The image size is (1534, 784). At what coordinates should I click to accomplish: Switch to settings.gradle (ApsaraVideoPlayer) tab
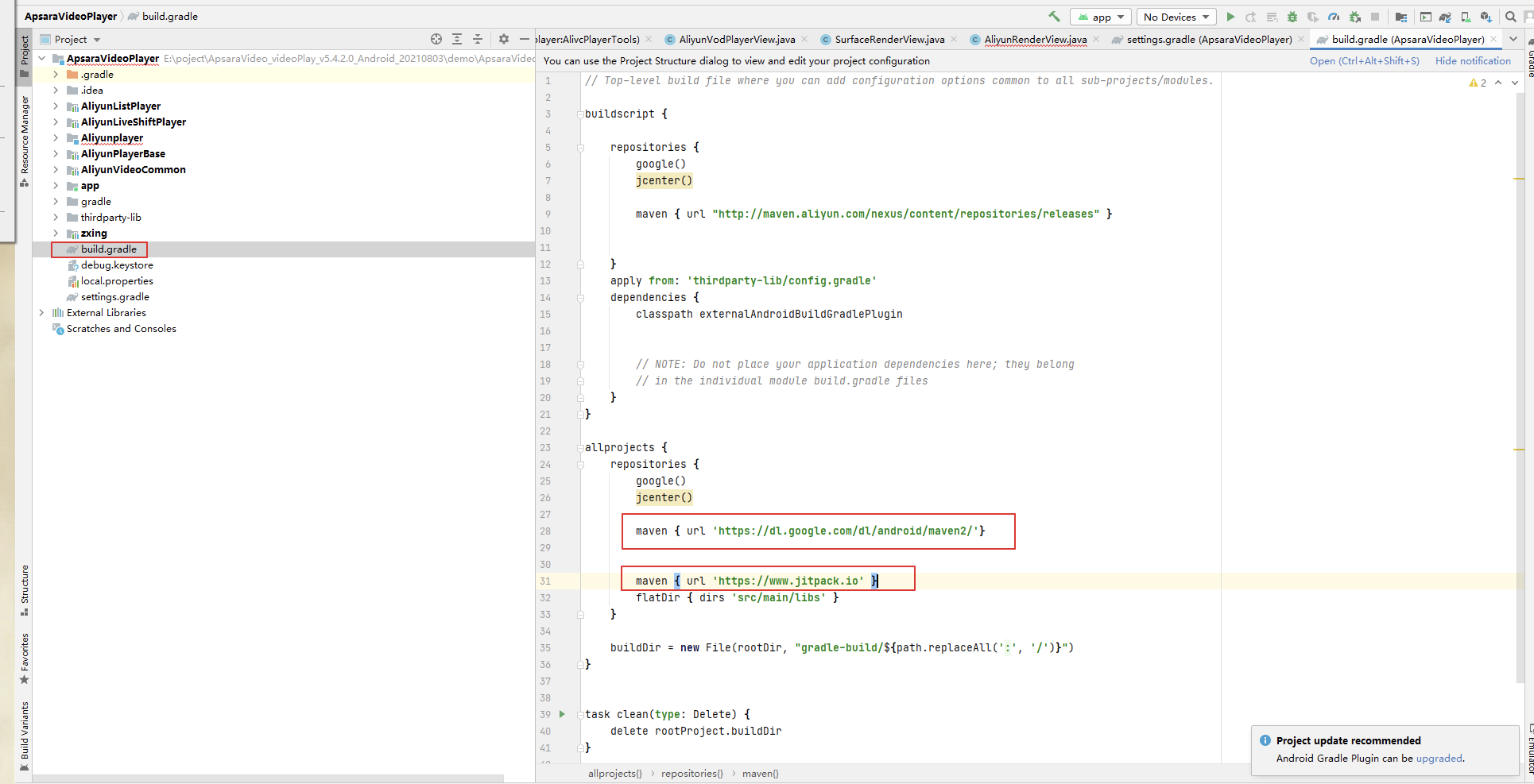pos(1208,39)
